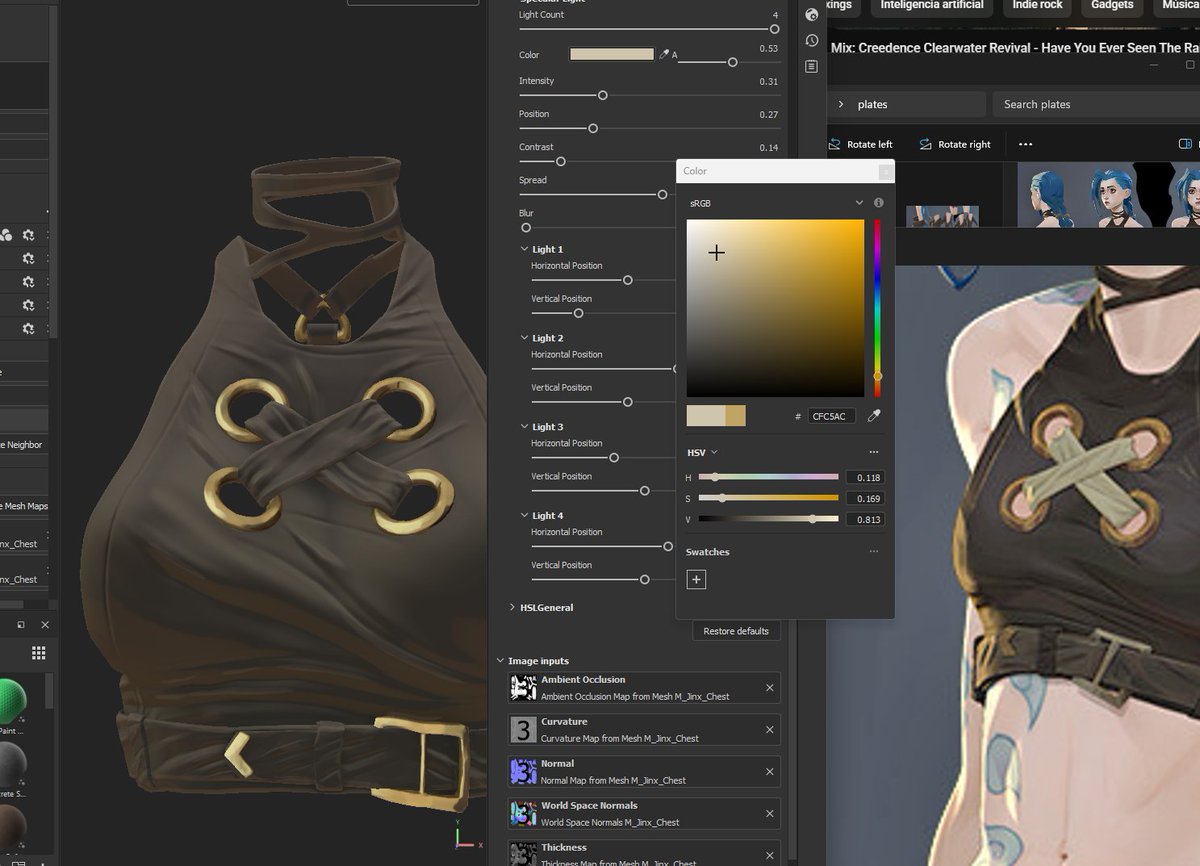
Task: Click the Light Count slider handle
Action: [x=774, y=29]
